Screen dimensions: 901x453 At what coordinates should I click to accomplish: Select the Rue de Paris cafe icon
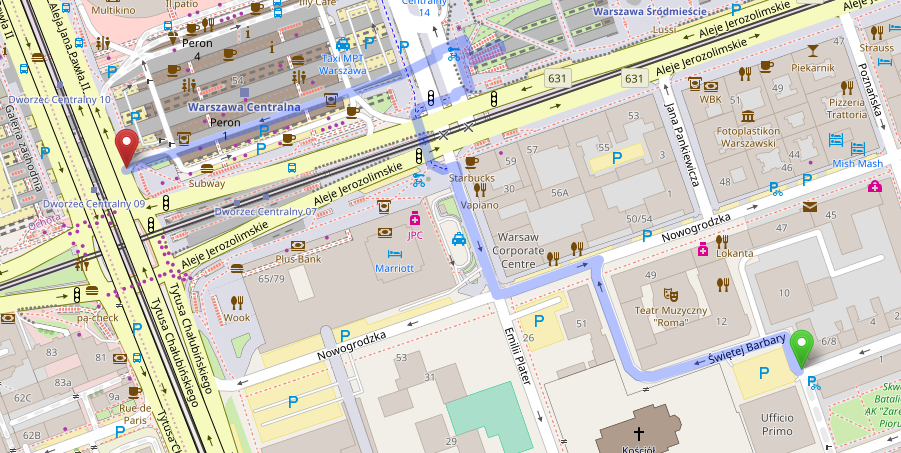[x=134, y=393]
